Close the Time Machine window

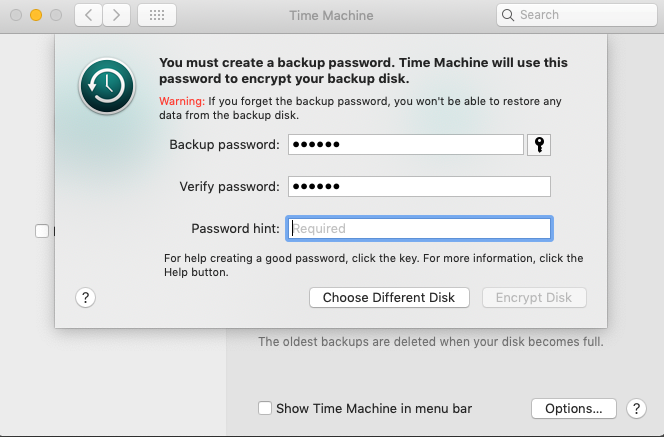click(15, 15)
